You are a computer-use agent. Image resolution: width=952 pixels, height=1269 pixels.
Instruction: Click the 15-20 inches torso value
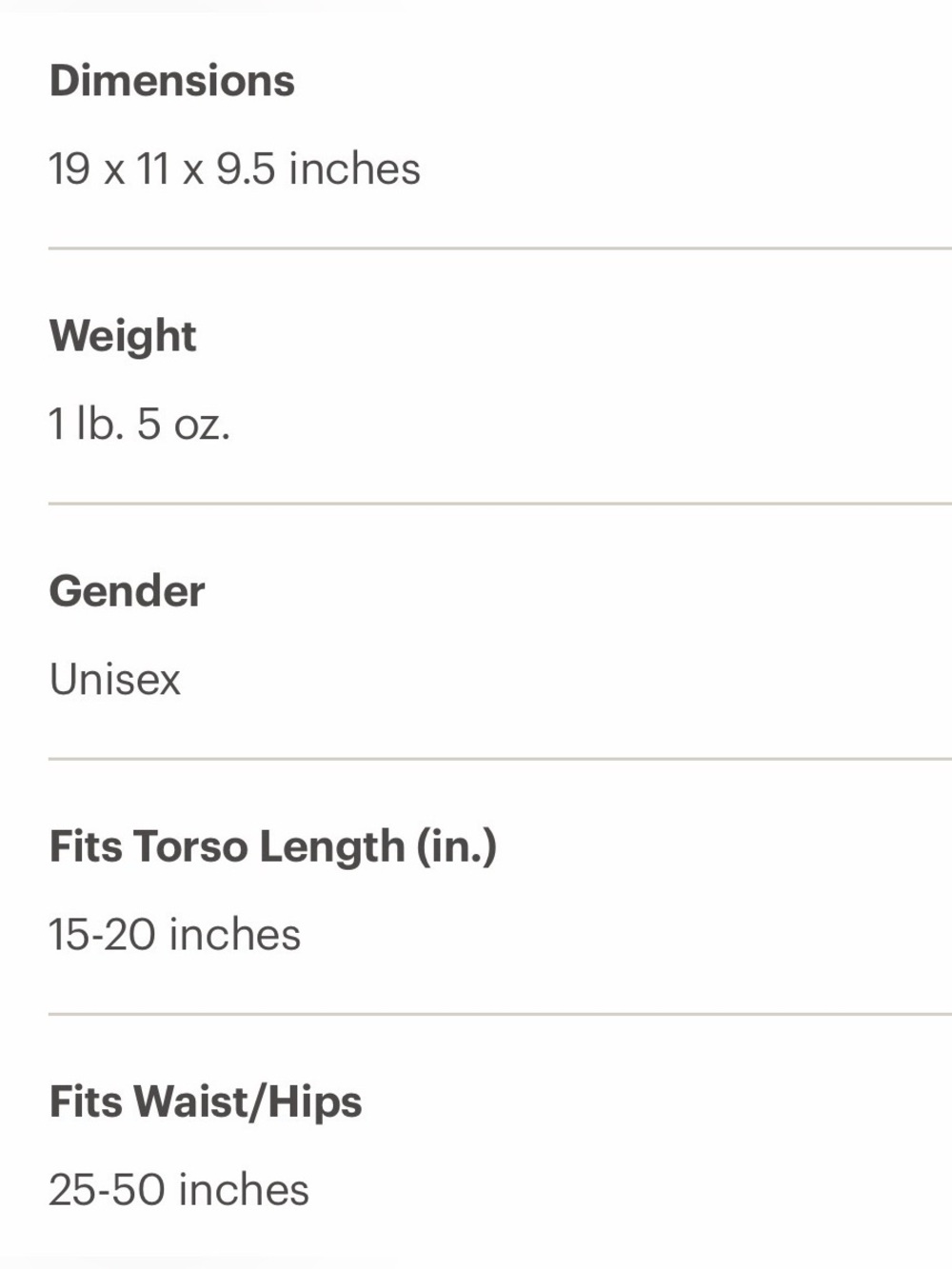pyautogui.click(x=174, y=934)
